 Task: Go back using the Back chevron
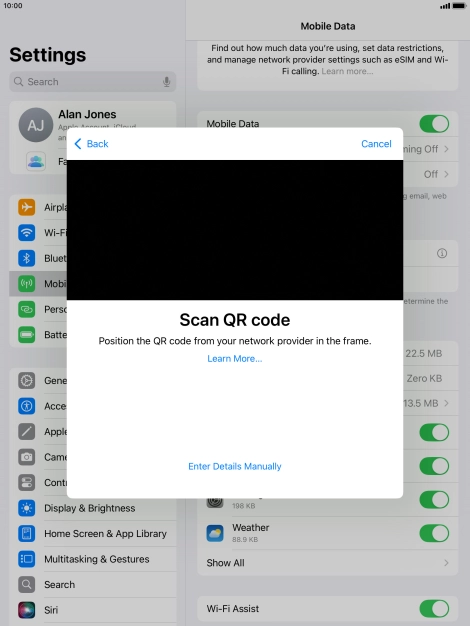tap(91, 144)
